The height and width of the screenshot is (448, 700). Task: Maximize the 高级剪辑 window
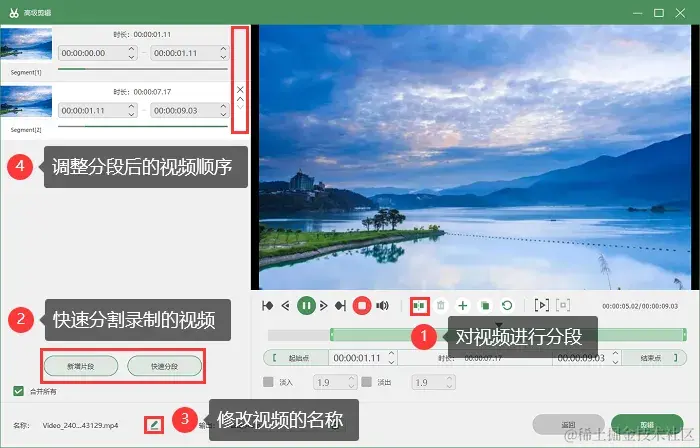tap(658, 13)
